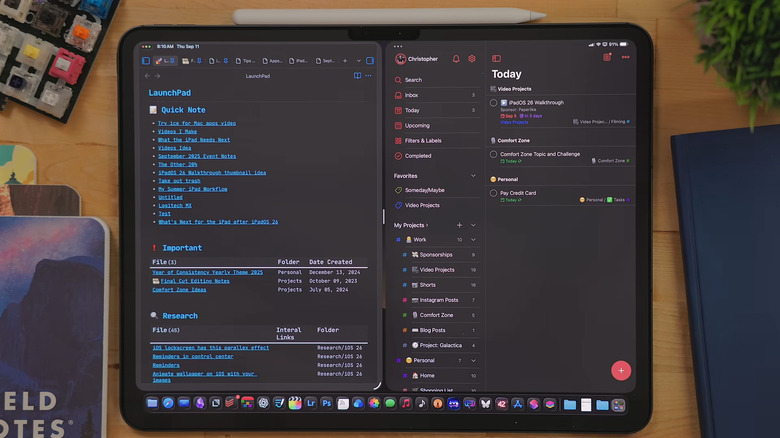
Task: Launch Obsidian from the dock
Action: 200,403
